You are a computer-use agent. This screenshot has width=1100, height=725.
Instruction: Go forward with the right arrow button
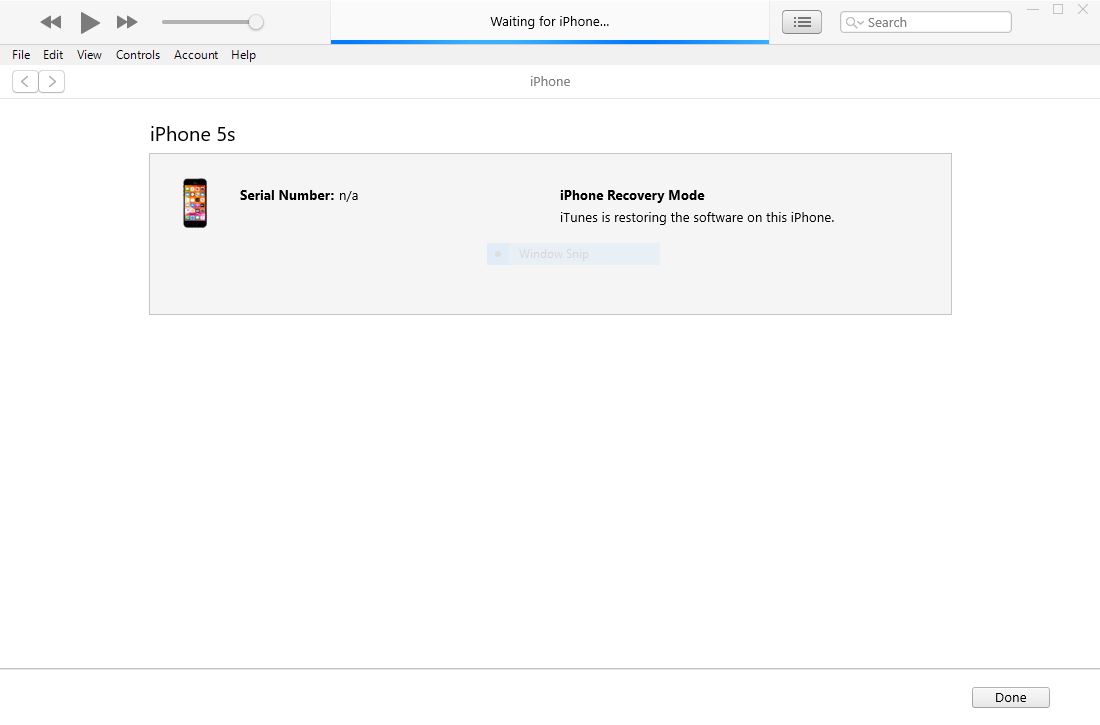coord(52,81)
